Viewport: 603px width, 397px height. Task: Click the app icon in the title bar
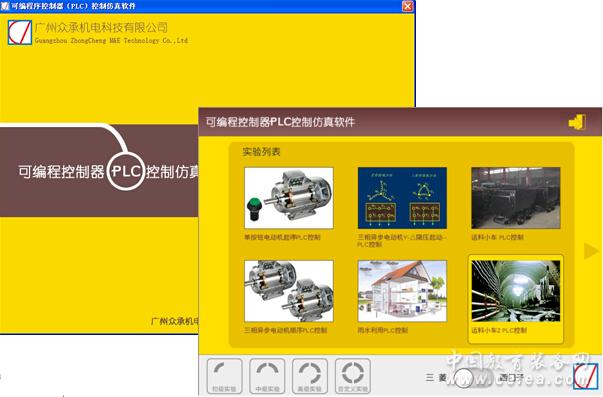tap(5, 6)
